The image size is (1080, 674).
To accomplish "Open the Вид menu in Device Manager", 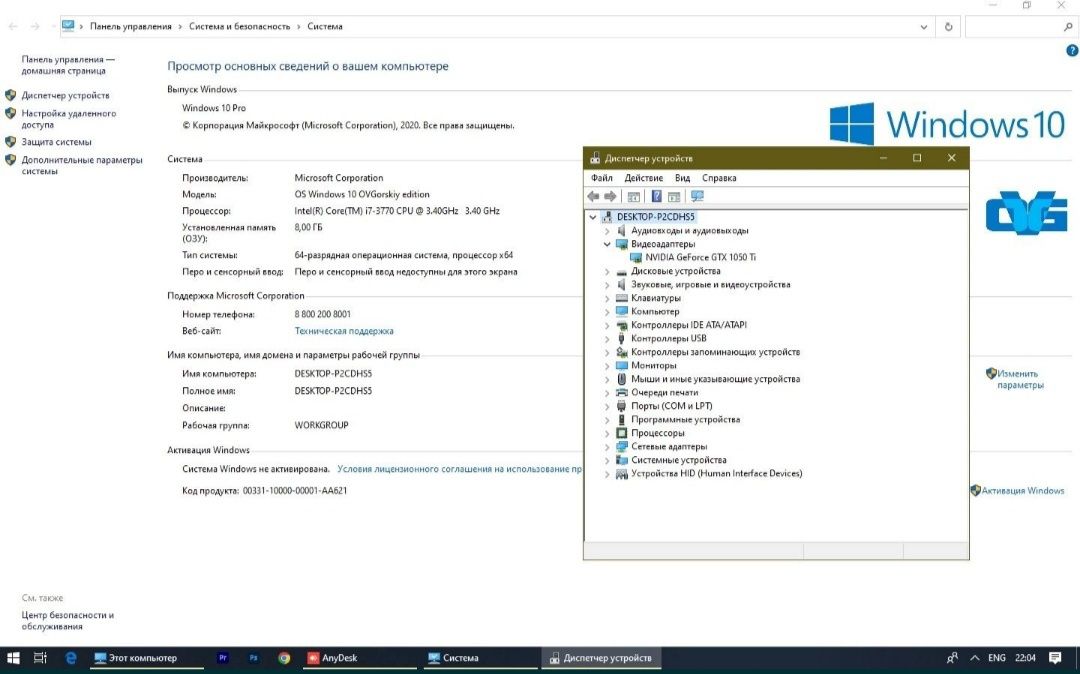I will point(682,178).
